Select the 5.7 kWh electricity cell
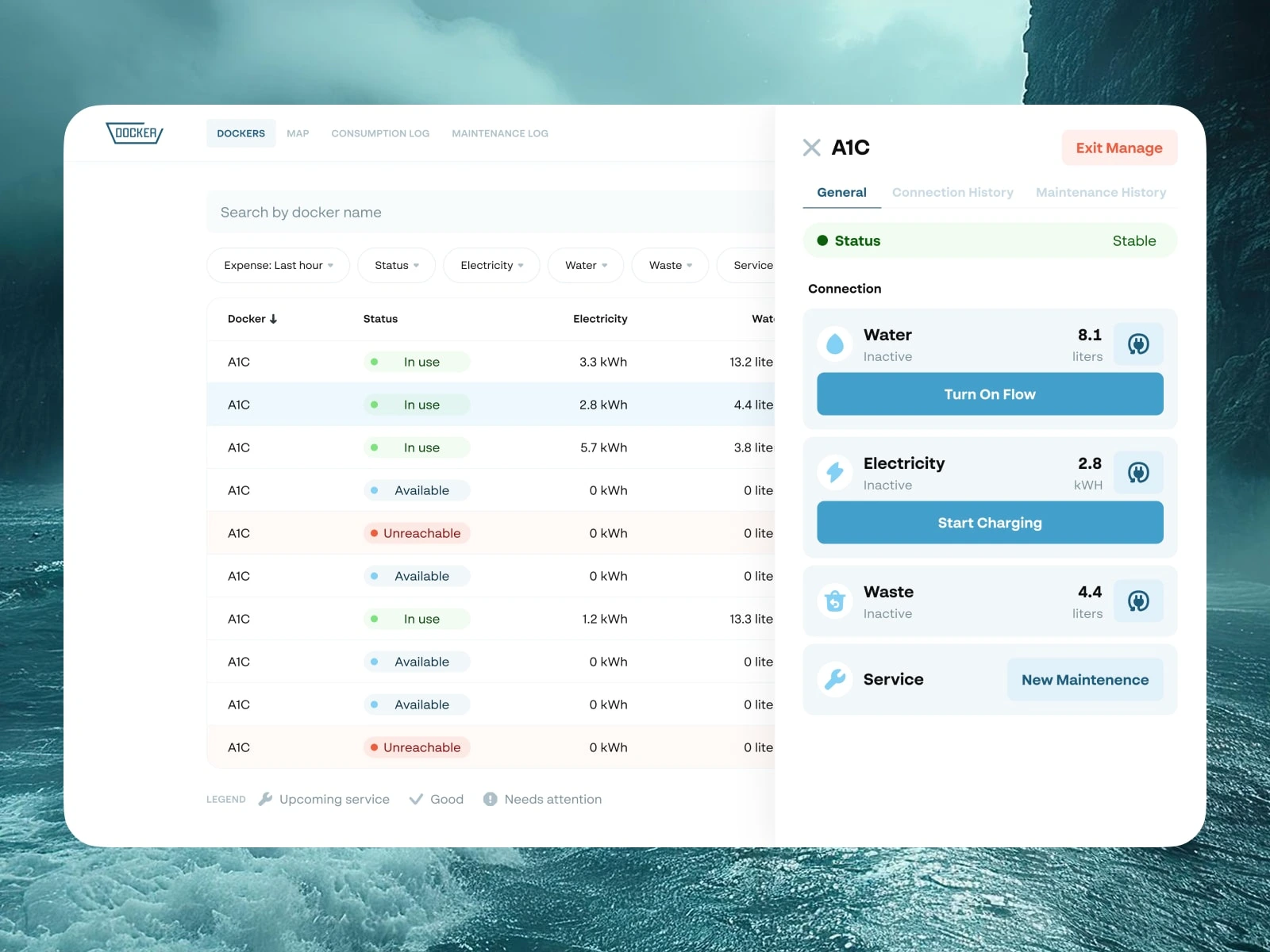Viewport: 1270px width, 952px height. [603, 447]
